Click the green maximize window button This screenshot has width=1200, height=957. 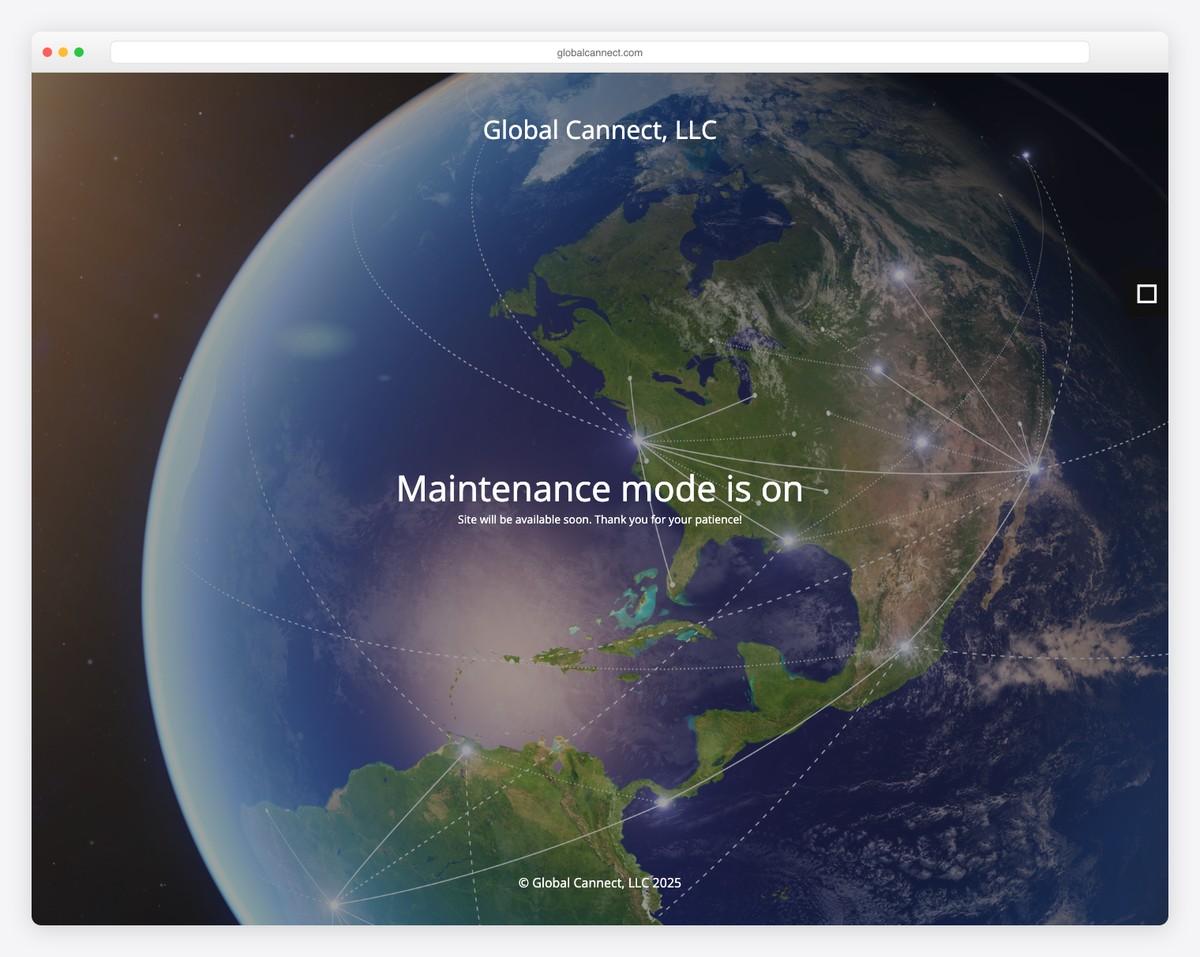79,52
